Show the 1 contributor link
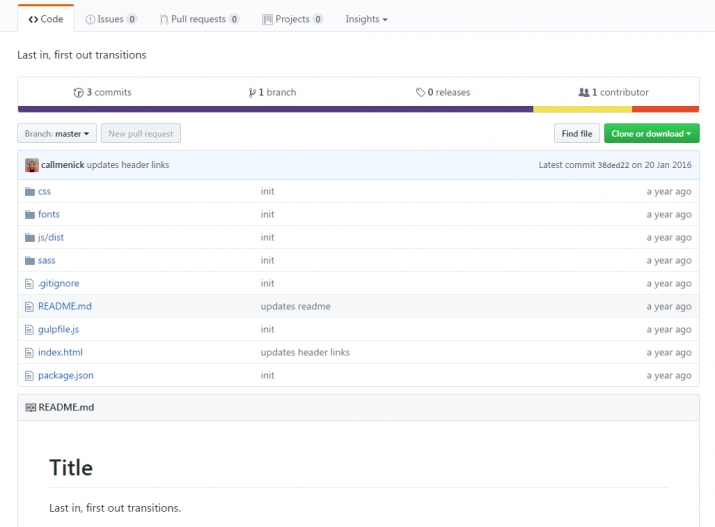The width and height of the screenshot is (715, 527). 613,92
